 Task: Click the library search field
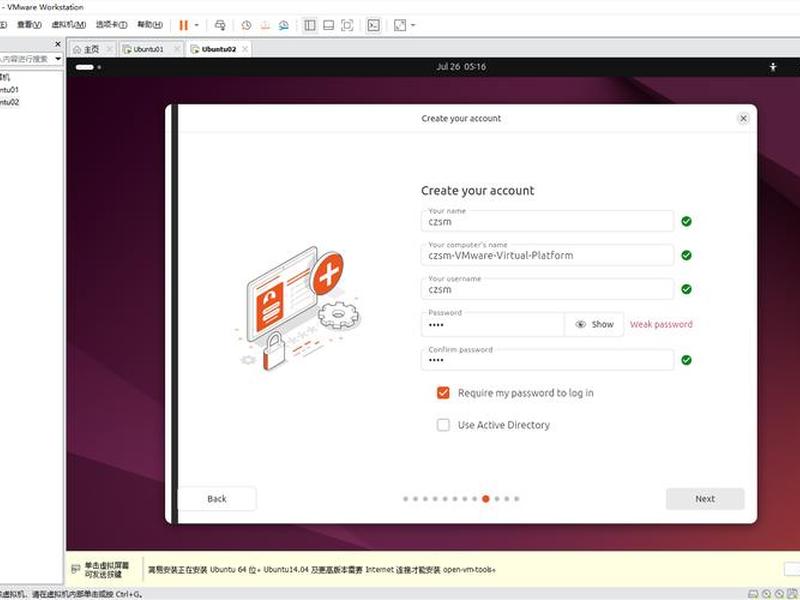tap(27, 59)
